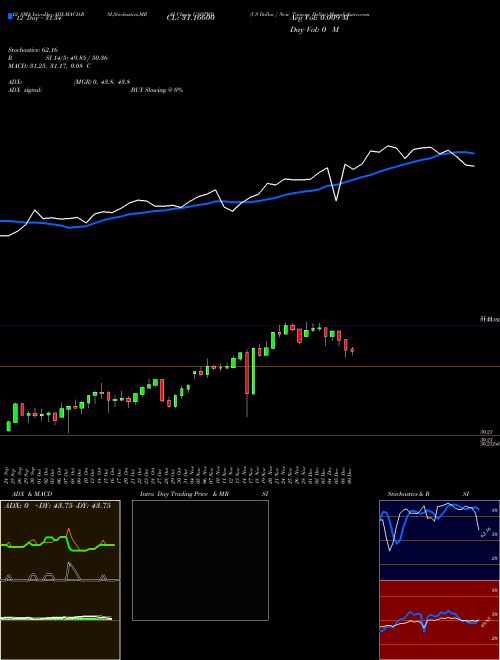Click the 'ADX: 0 +DY: 43.75 -DY: 43.75' readout

click(x=57, y=506)
